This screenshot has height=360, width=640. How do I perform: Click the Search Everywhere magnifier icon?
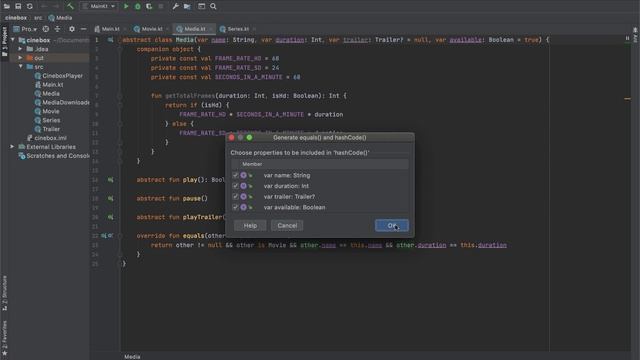click(x=213, y=6)
